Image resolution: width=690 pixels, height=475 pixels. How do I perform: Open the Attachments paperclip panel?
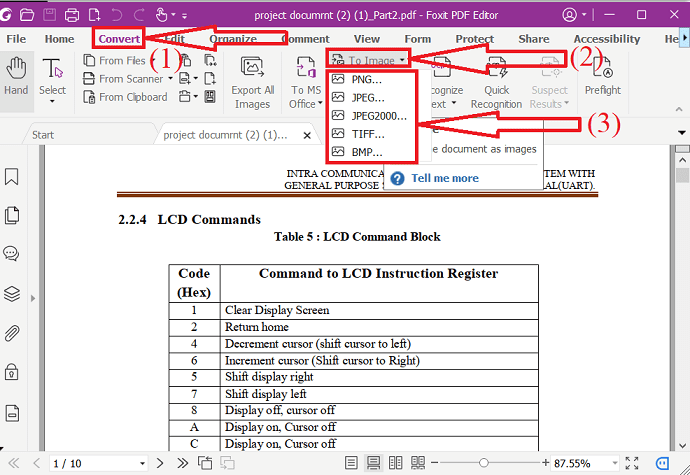[x=11, y=333]
